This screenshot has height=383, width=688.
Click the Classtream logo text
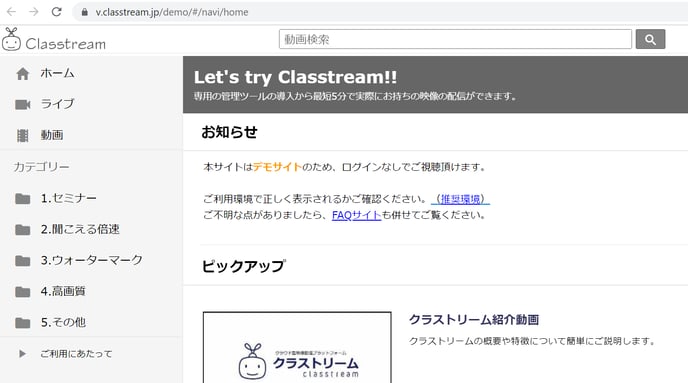pyautogui.click(x=66, y=44)
